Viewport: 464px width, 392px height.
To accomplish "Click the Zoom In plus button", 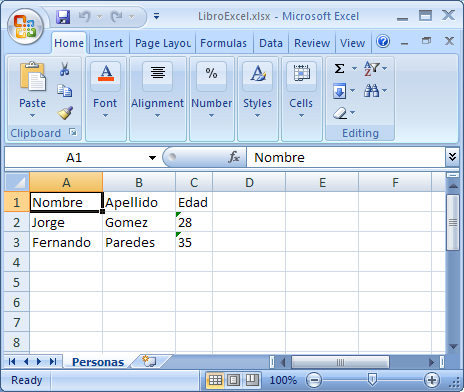I will coord(432,380).
